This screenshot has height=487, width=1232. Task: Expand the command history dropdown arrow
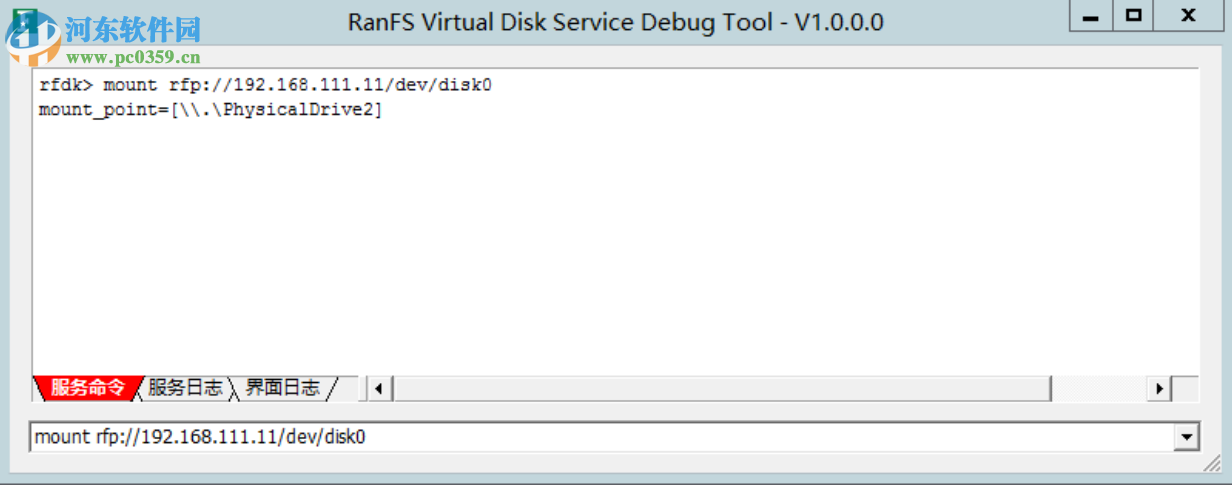pyautogui.click(x=1187, y=437)
